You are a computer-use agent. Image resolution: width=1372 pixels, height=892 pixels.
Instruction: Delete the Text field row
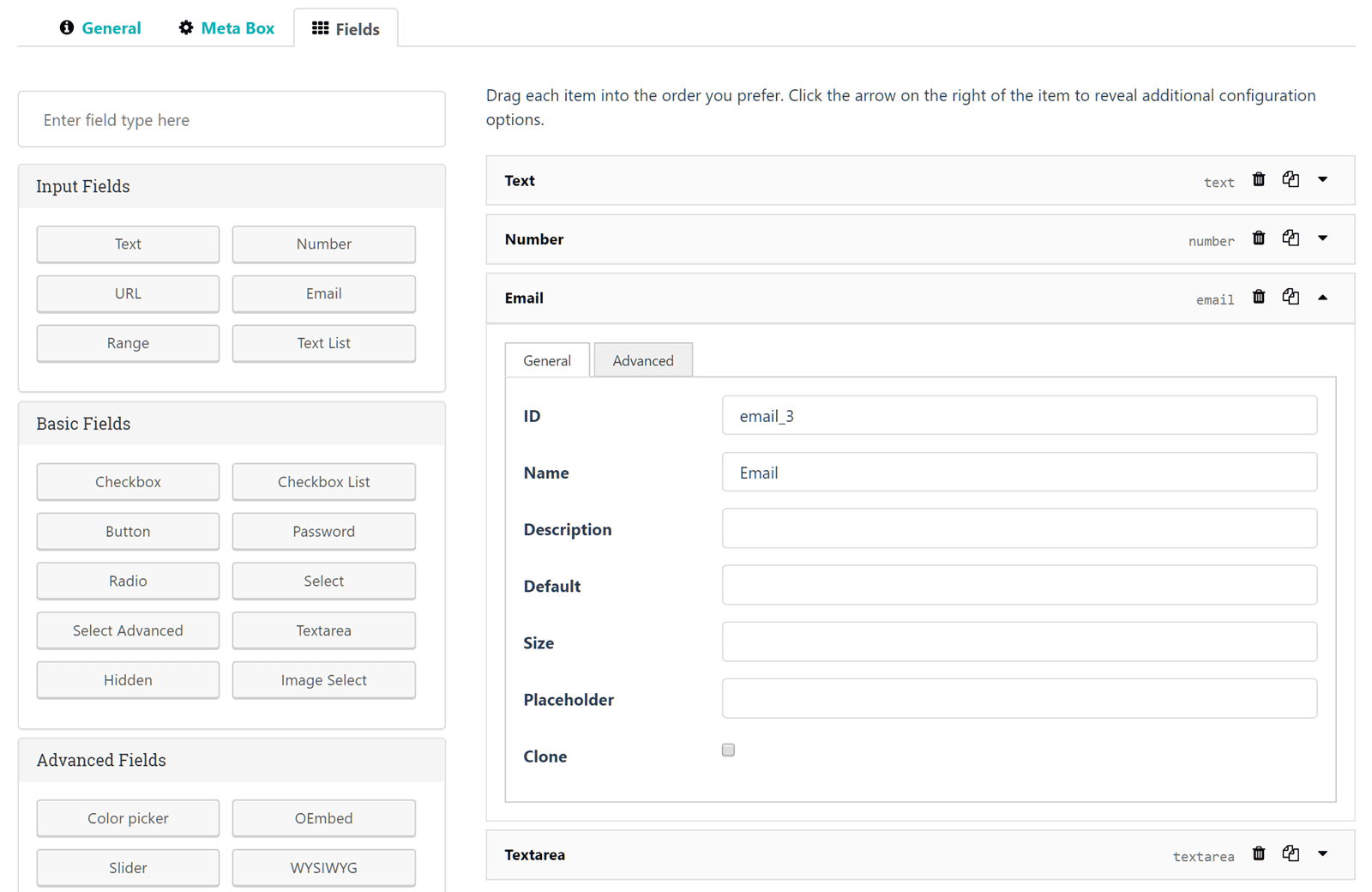pos(1258,179)
